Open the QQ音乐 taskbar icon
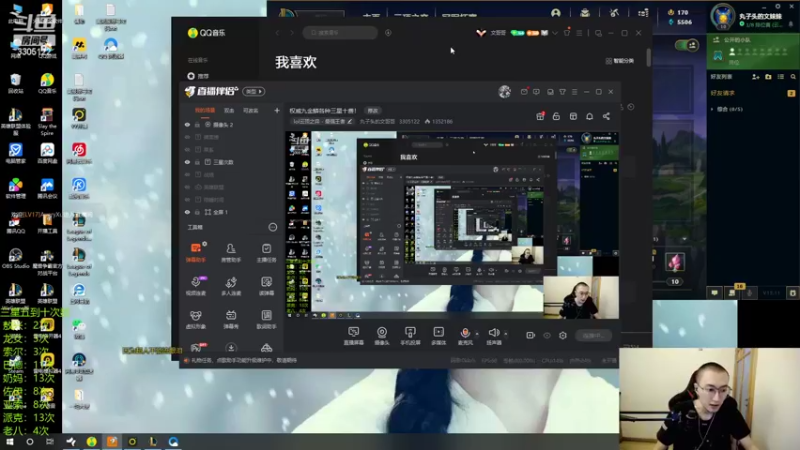800x450 pixels. point(91,441)
